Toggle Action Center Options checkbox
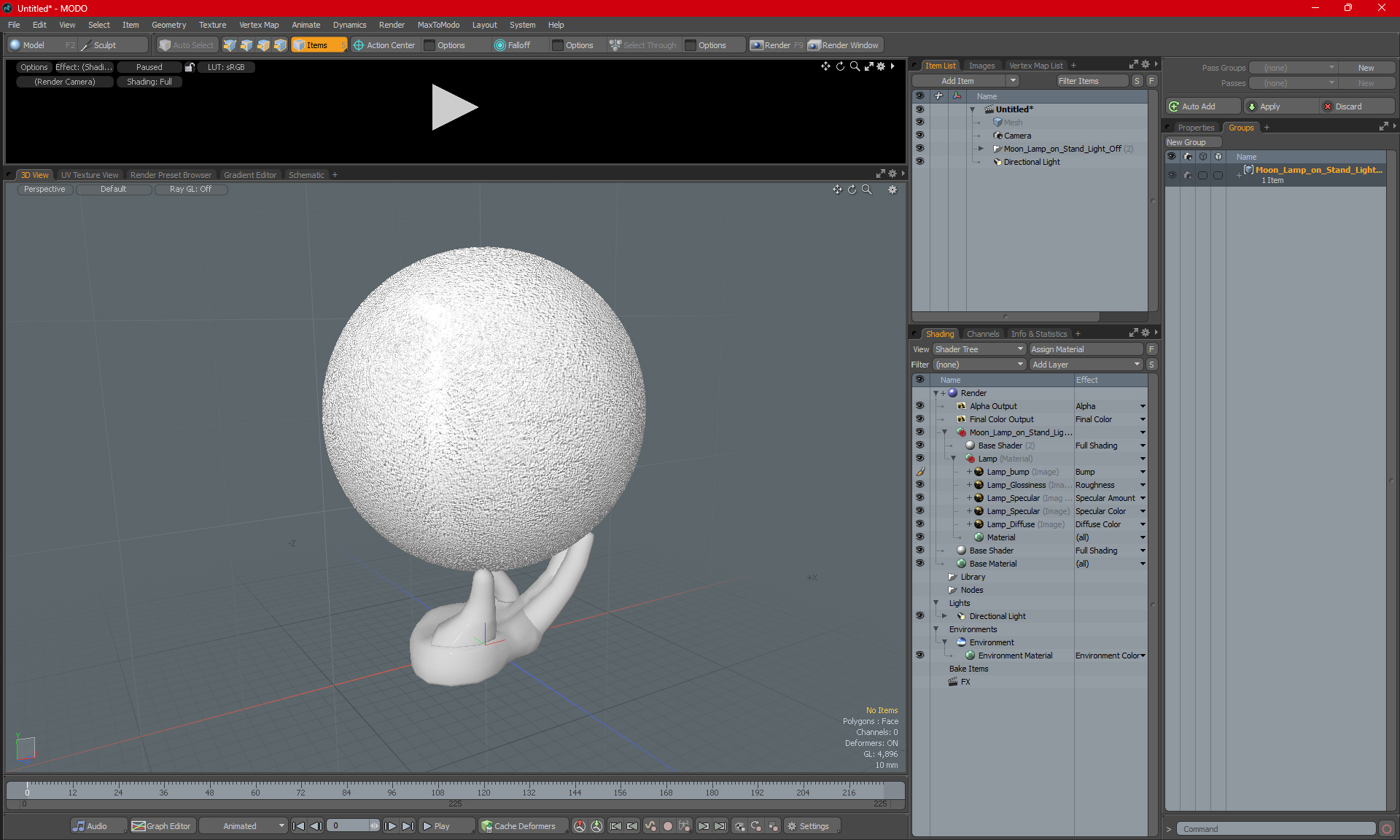 (429, 45)
